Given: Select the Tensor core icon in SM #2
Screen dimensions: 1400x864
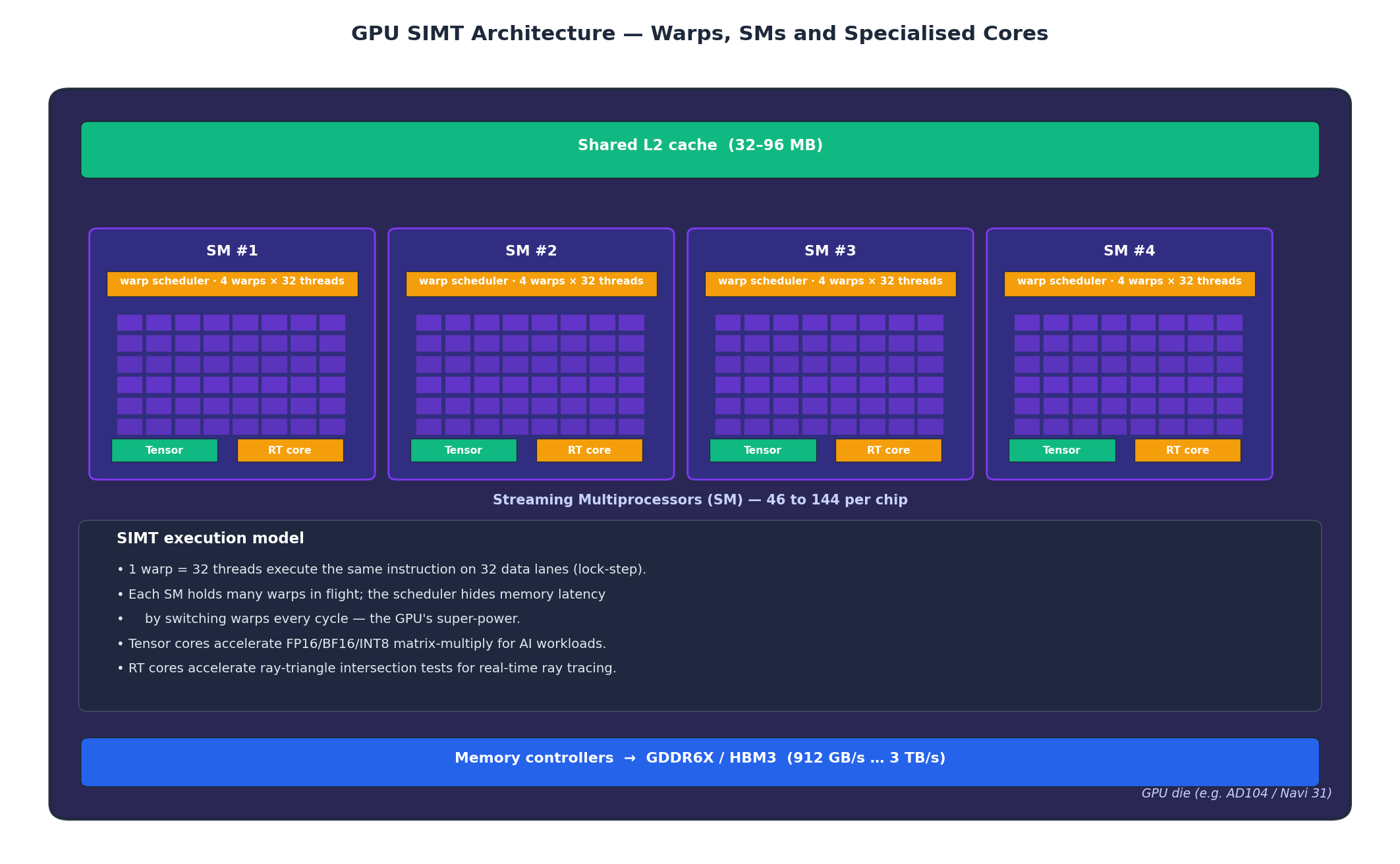Looking at the screenshot, I should tap(463, 450).
